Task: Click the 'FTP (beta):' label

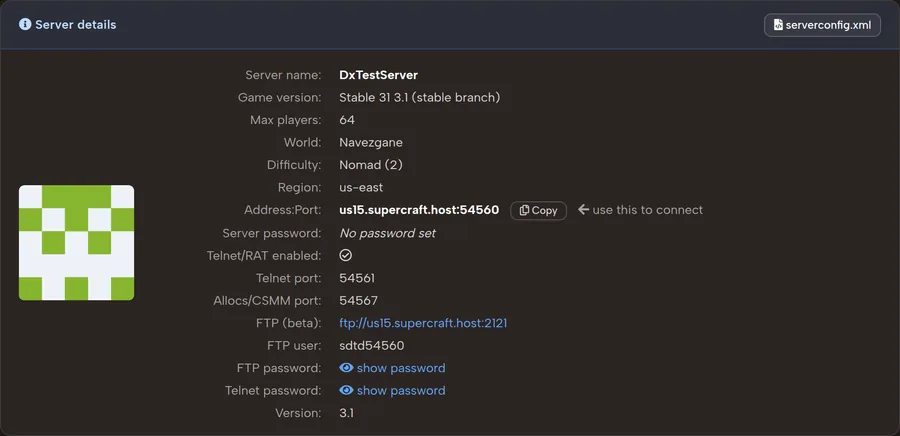Action: pyautogui.click(x=289, y=323)
